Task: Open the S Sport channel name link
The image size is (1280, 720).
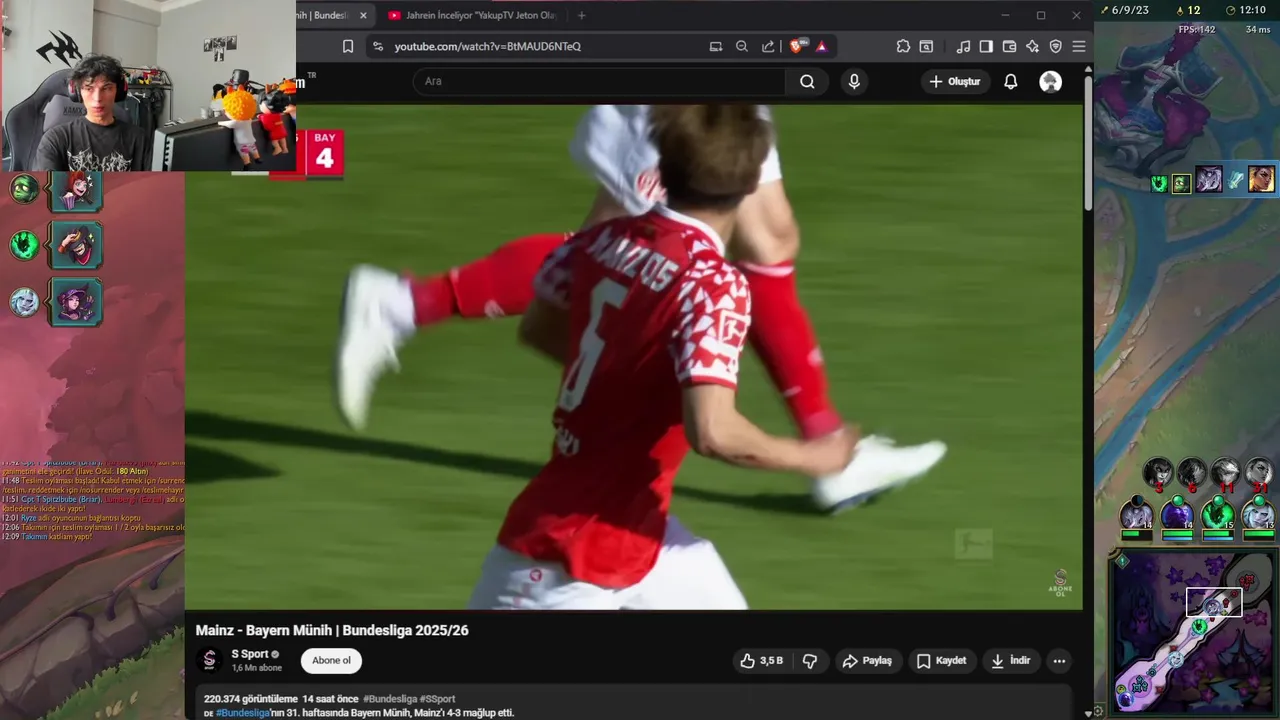Action: click(x=250, y=654)
